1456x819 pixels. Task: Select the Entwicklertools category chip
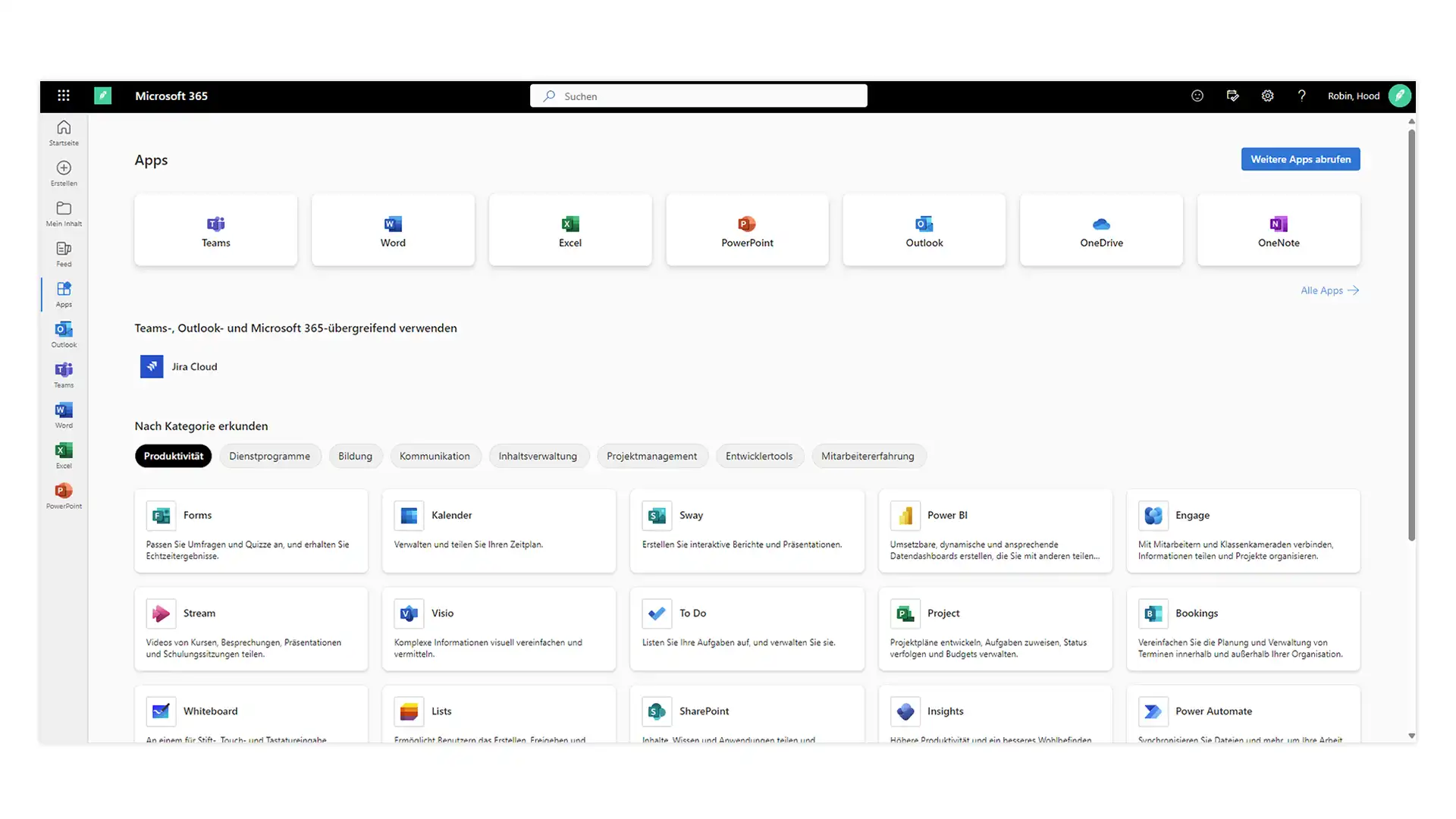pos(759,456)
